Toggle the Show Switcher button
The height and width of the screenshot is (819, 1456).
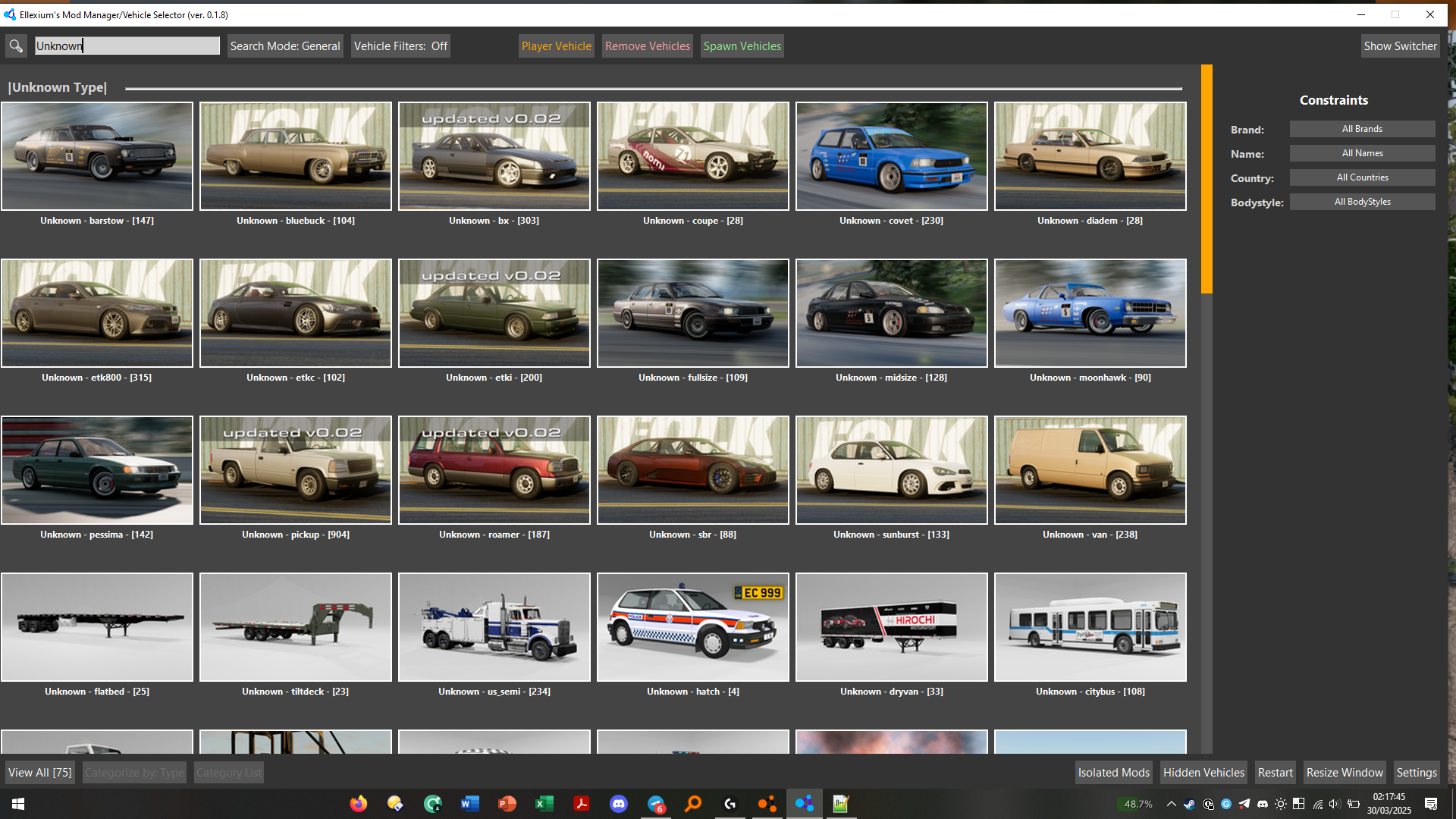(1399, 46)
